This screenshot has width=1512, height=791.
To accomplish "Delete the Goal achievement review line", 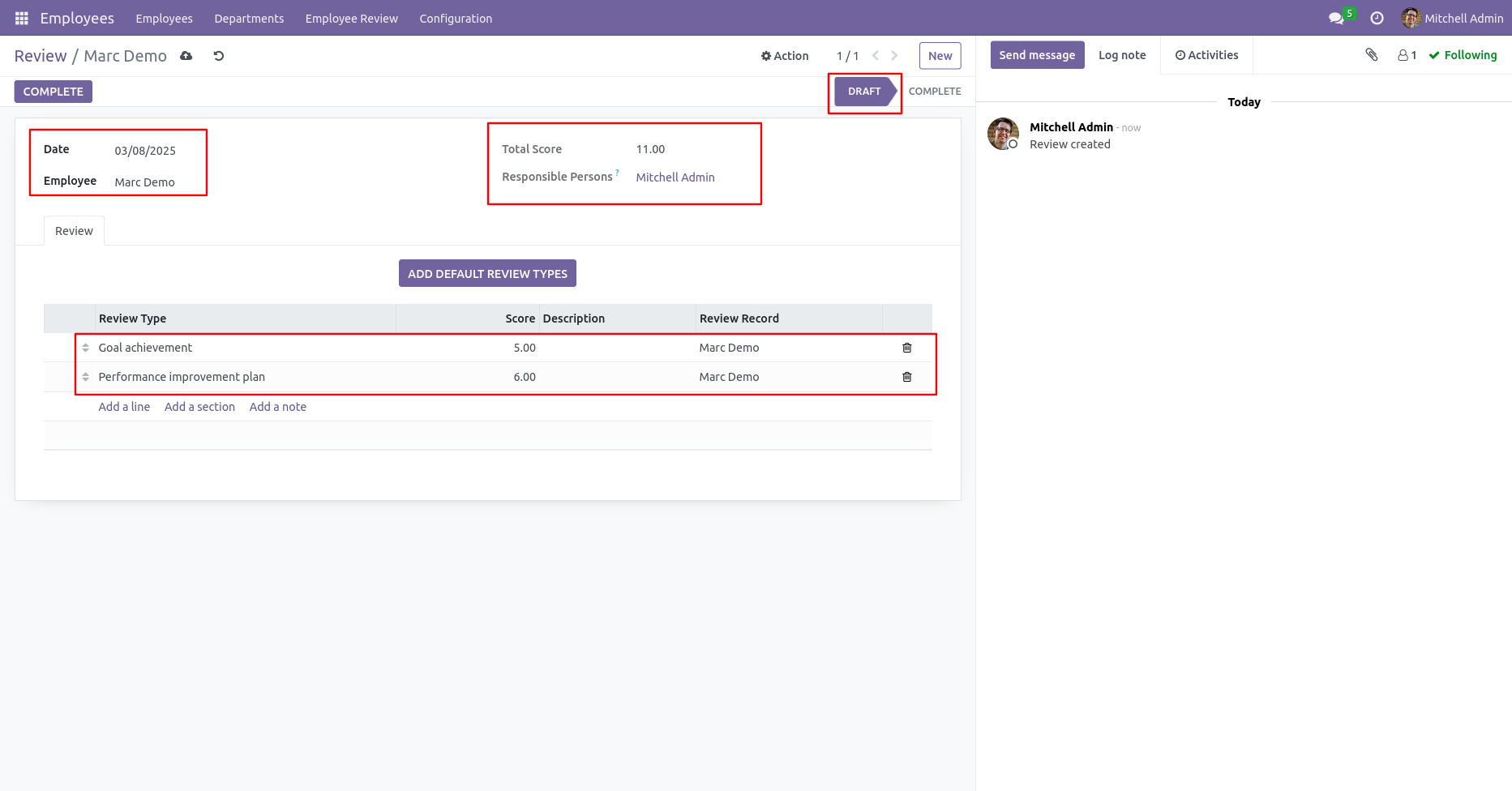I will pyautogui.click(x=907, y=348).
